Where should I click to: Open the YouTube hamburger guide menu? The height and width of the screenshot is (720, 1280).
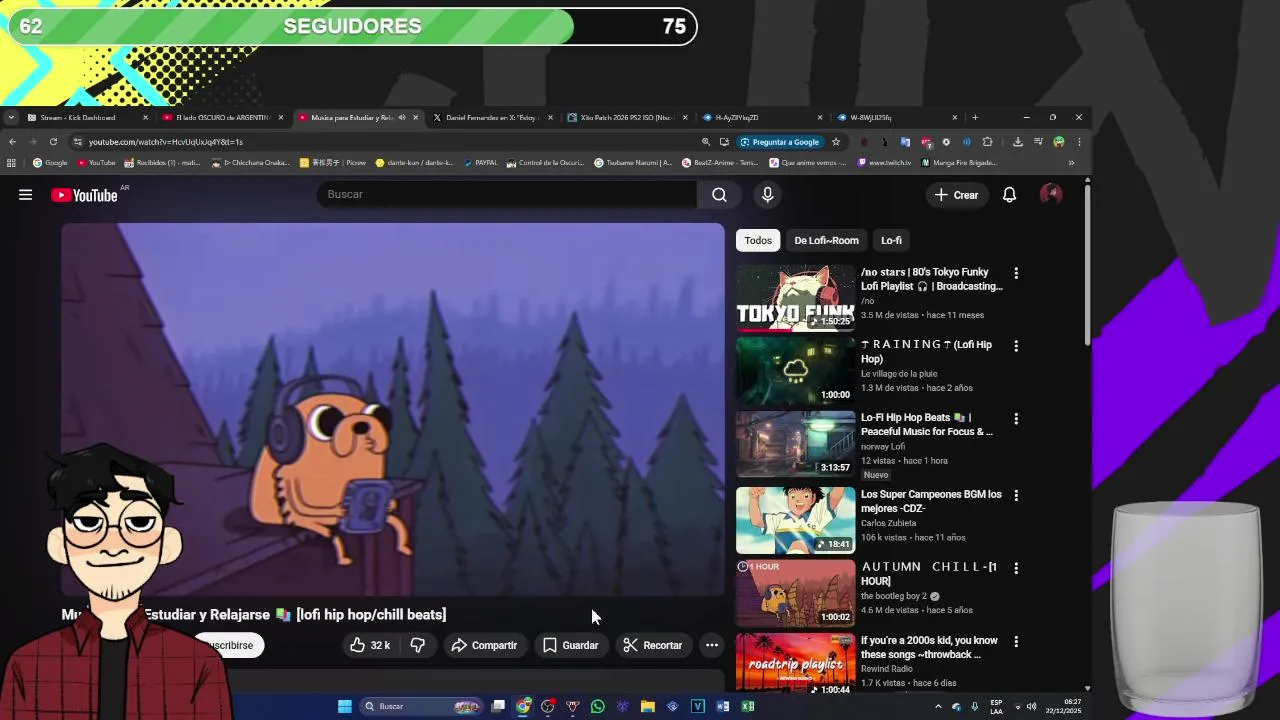coord(25,195)
